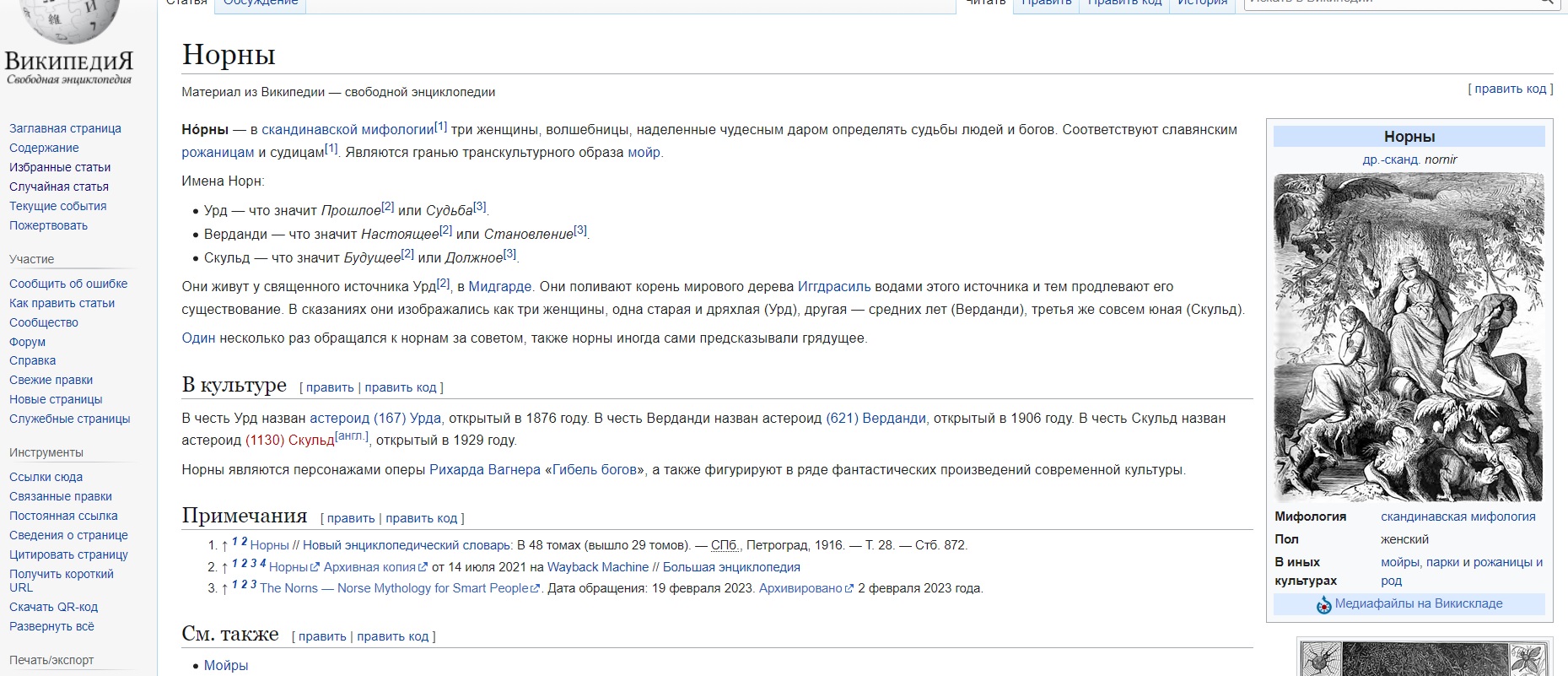
Task: Open the Norns engraving in the infobox
Action: click(x=1409, y=338)
